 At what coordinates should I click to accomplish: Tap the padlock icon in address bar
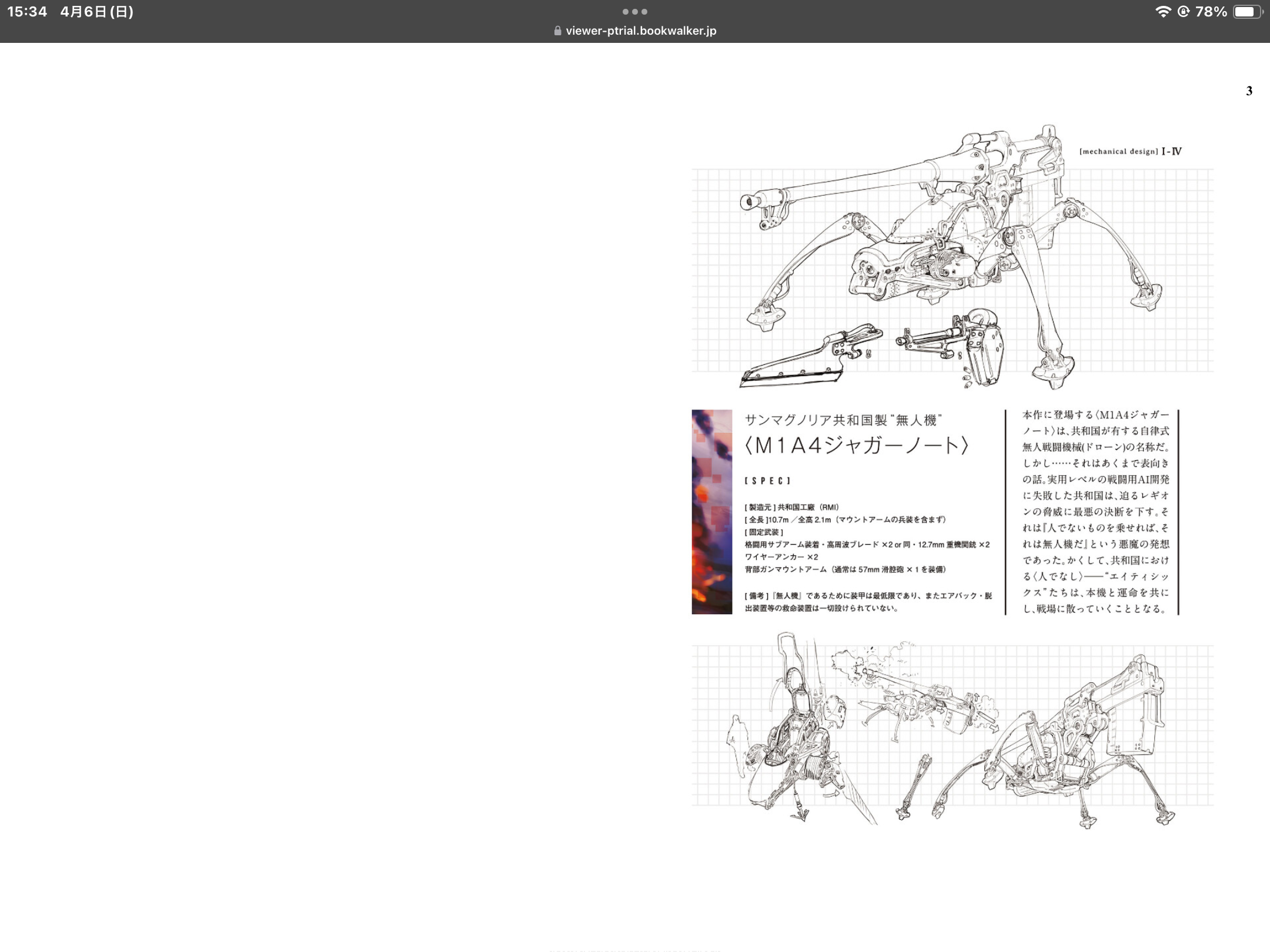pyautogui.click(x=557, y=31)
